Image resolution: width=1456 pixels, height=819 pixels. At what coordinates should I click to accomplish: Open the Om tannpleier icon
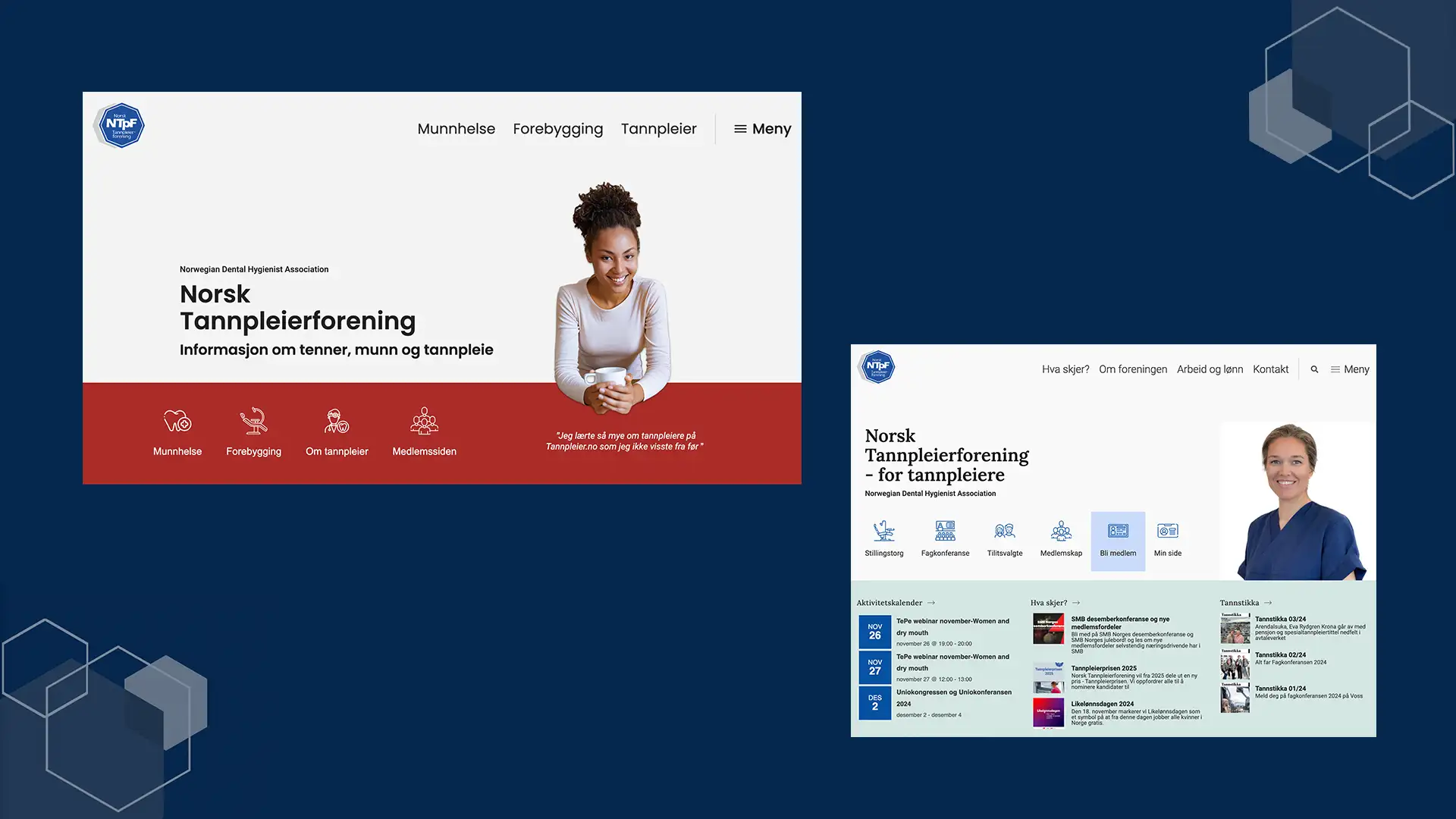[337, 421]
